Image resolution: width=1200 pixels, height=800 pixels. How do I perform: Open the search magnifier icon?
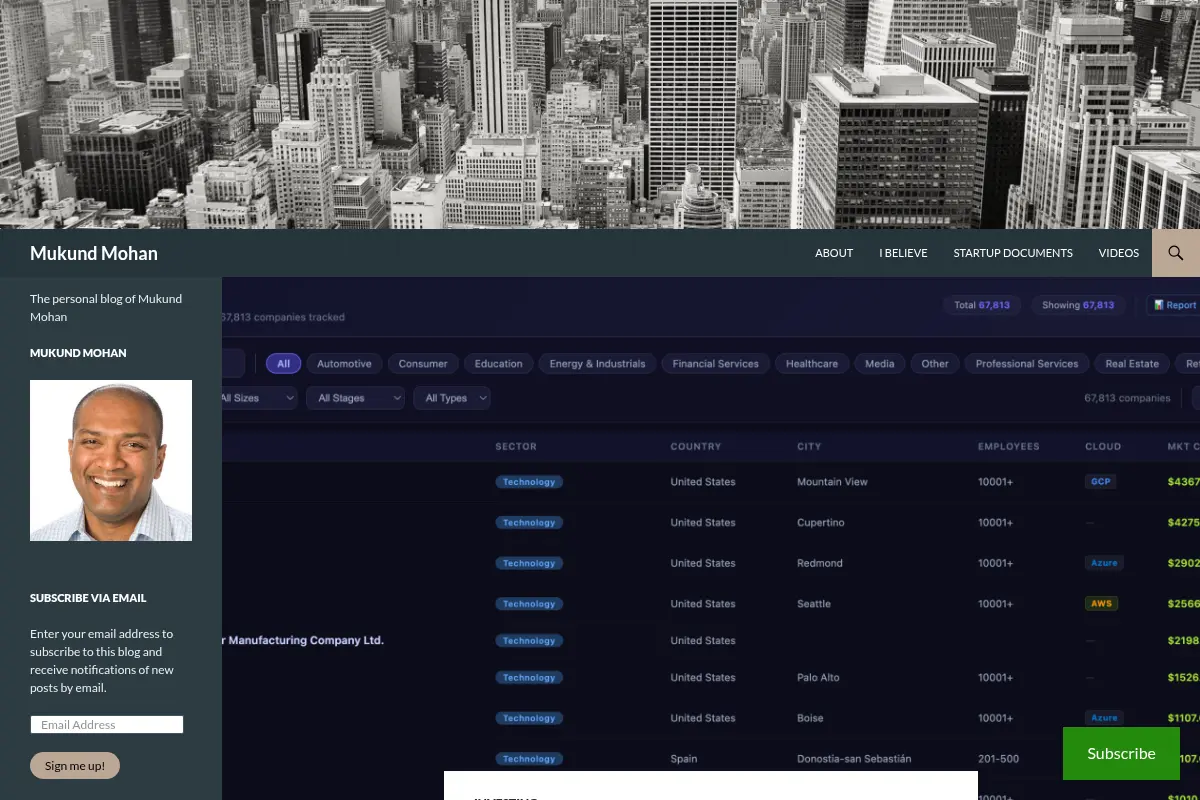pyautogui.click(x=1176, y=253)
